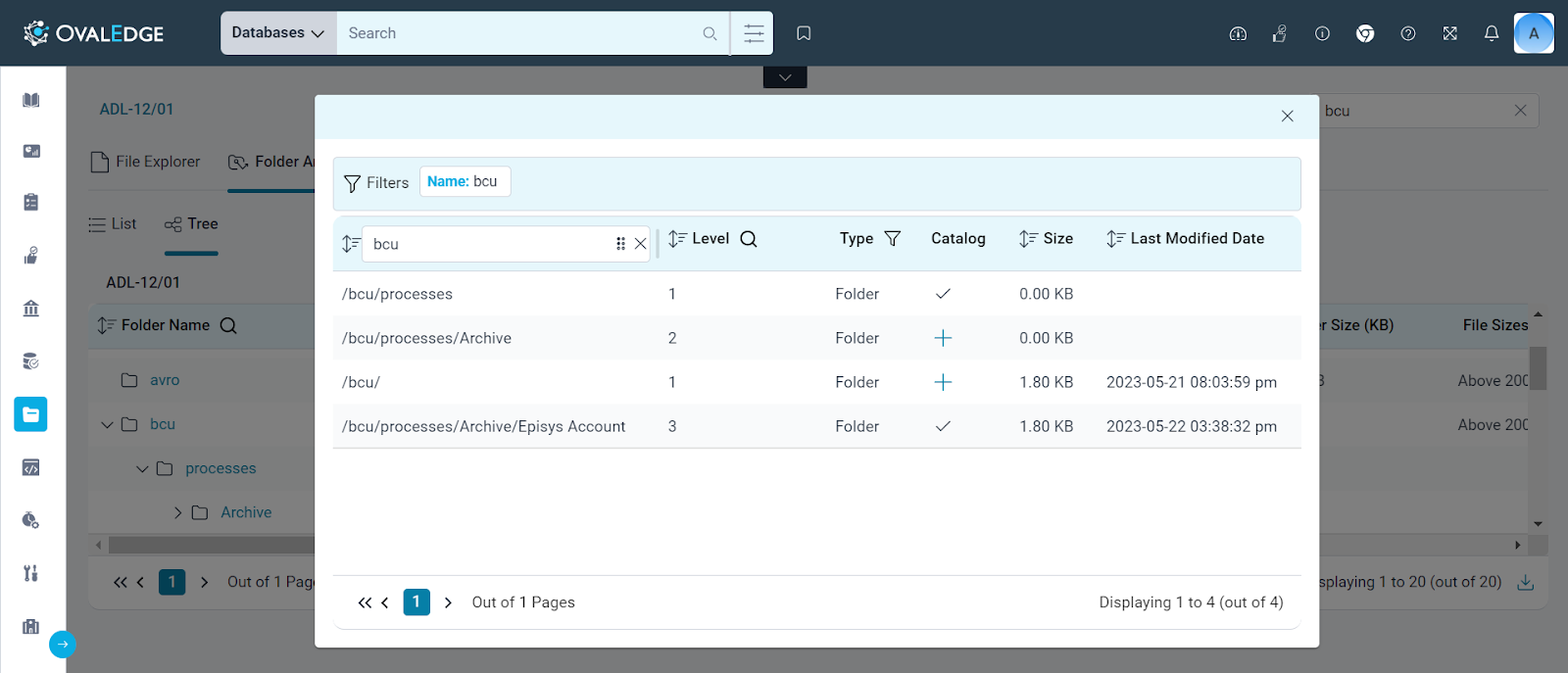Open name filter options dots icon

[620, 244]
